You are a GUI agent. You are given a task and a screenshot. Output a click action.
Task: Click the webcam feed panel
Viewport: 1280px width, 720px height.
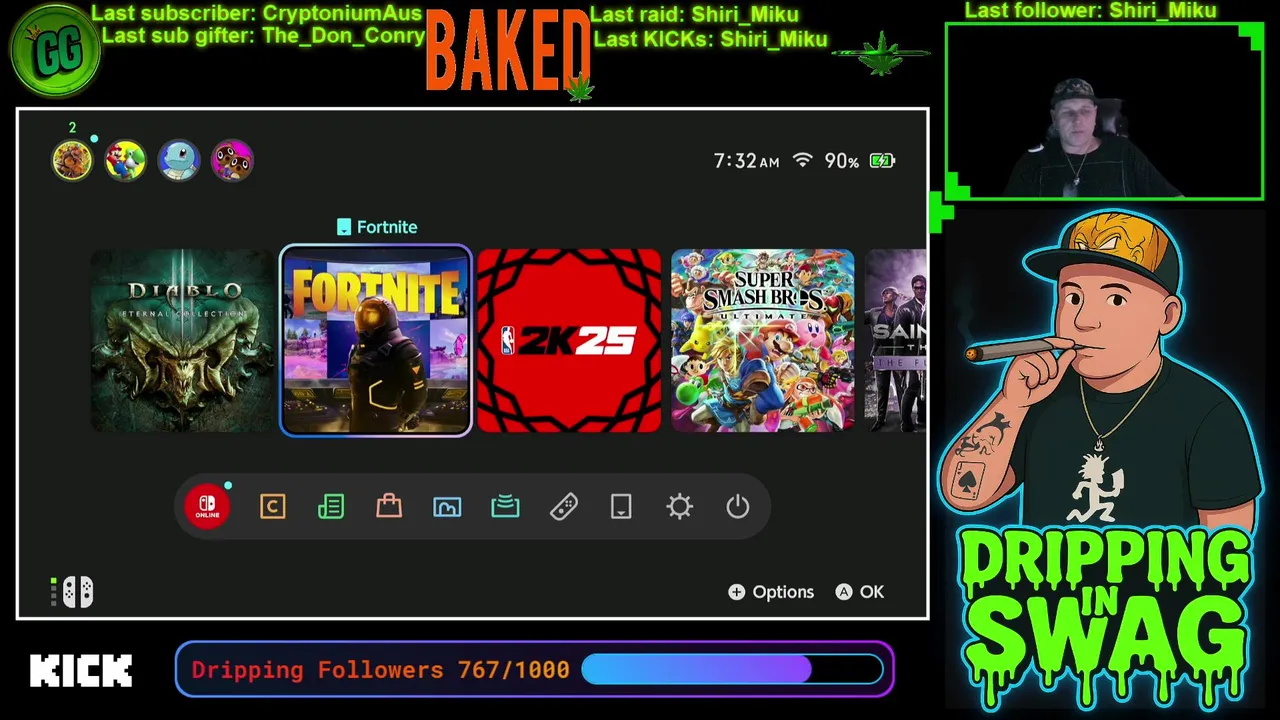click(x=1104, y=111)
